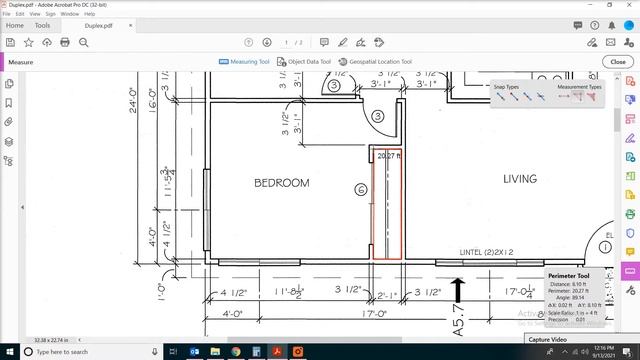Expand the left navigation pane arrow
The image size is (640, 360).
coord(22,207)
